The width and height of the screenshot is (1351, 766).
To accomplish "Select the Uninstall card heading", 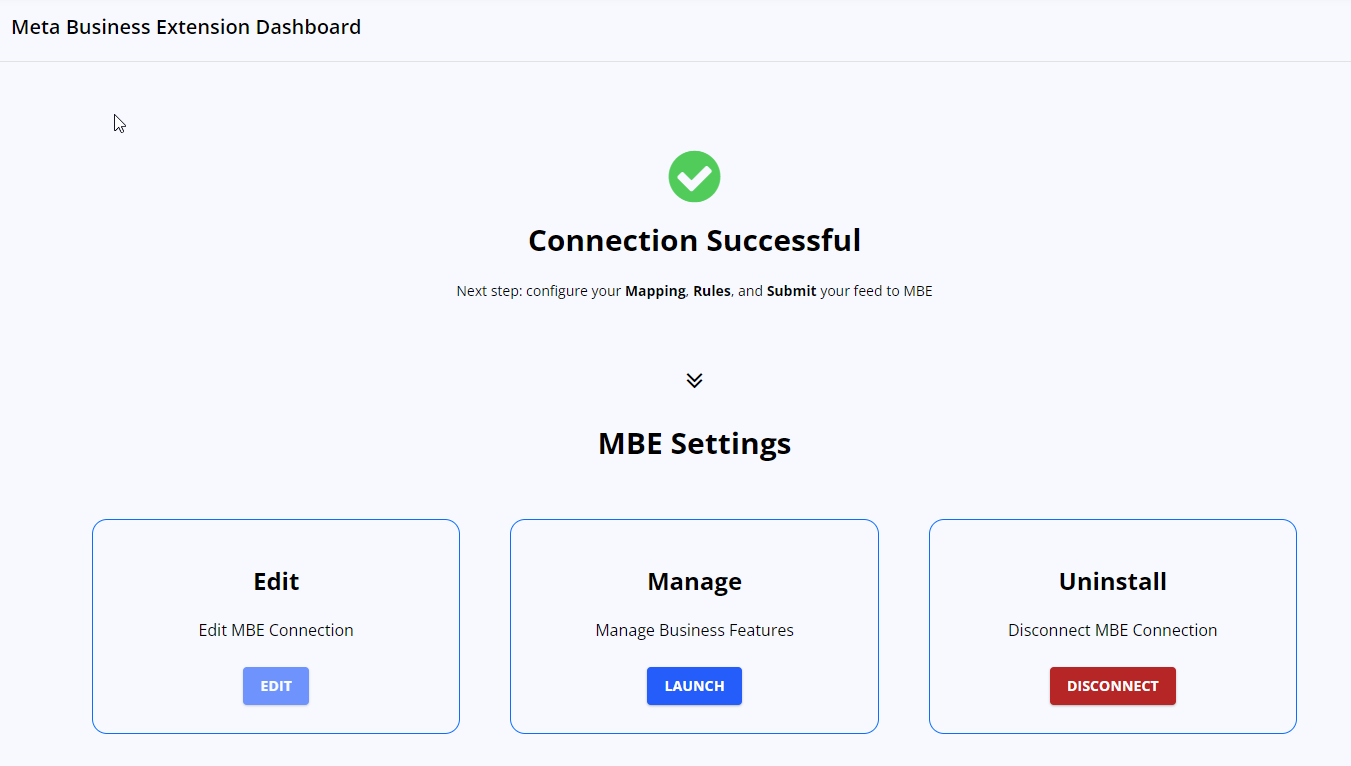I will coord(1112,581).
